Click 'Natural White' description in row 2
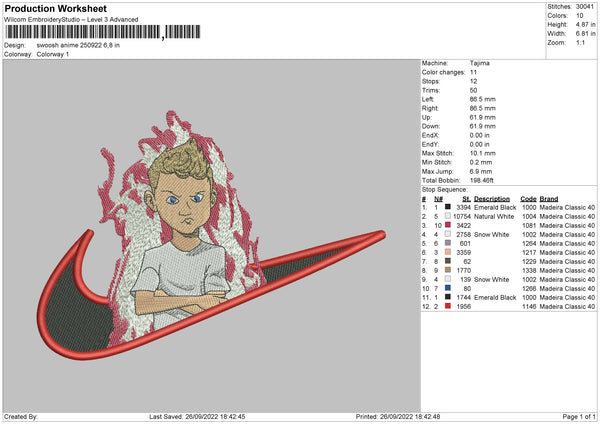The width and height of the screenshot is (600, 424). point(494,217)
